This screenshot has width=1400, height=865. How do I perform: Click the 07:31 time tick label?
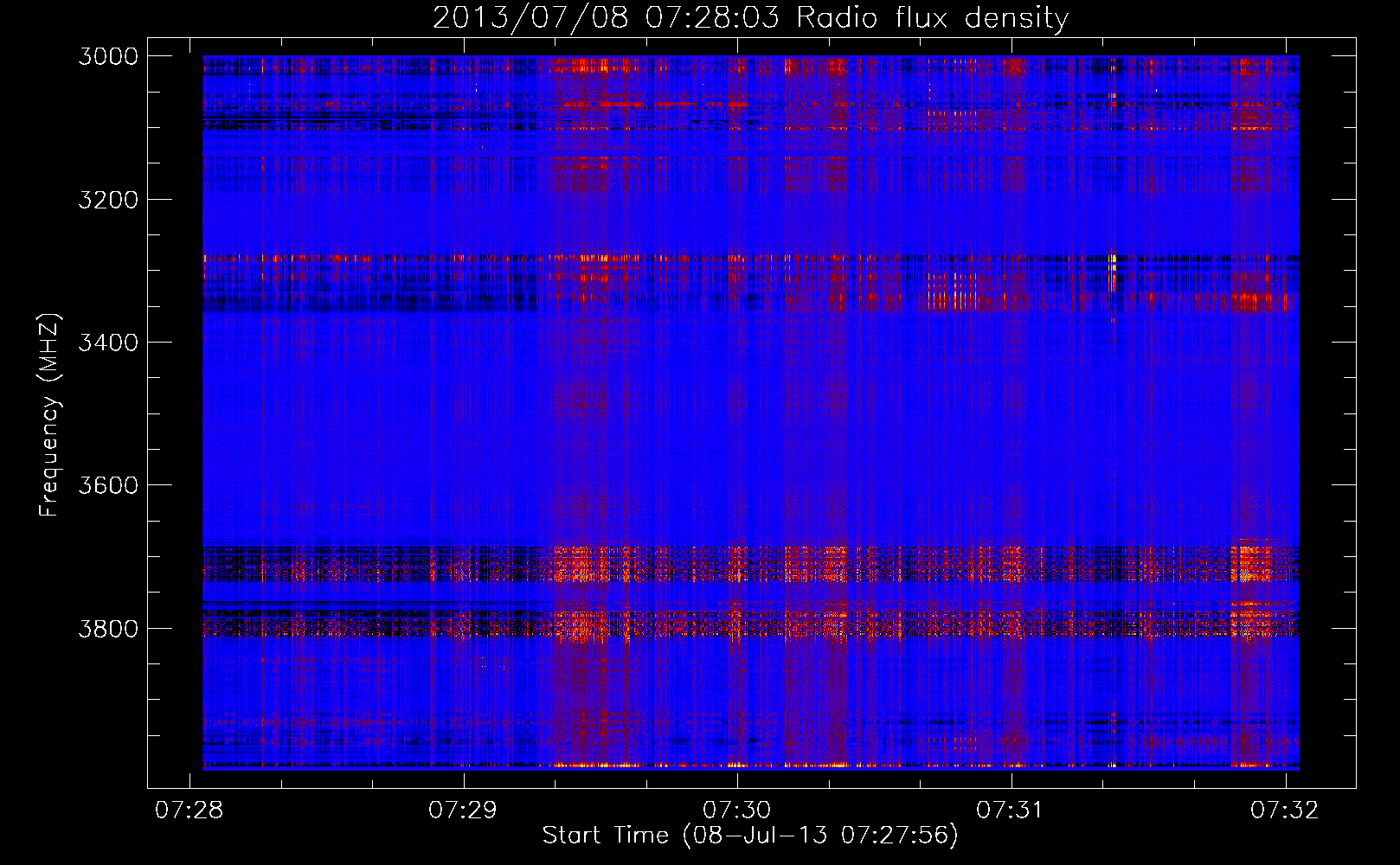pos(1010,810)
